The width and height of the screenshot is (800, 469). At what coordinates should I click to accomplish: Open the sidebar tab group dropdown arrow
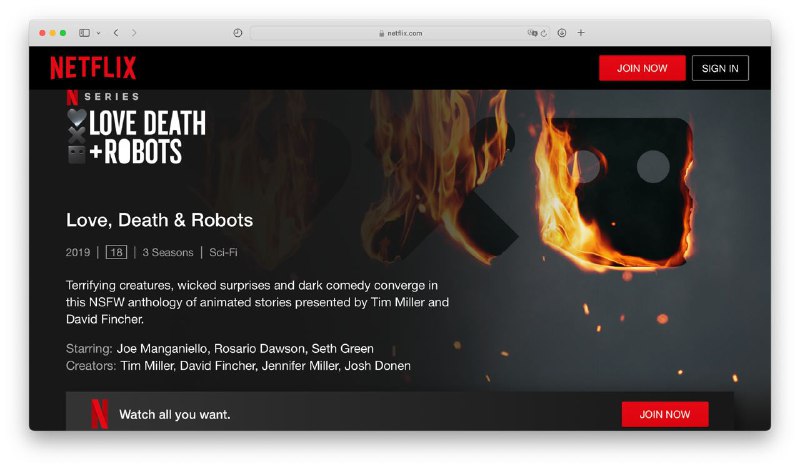coord(98,33)
